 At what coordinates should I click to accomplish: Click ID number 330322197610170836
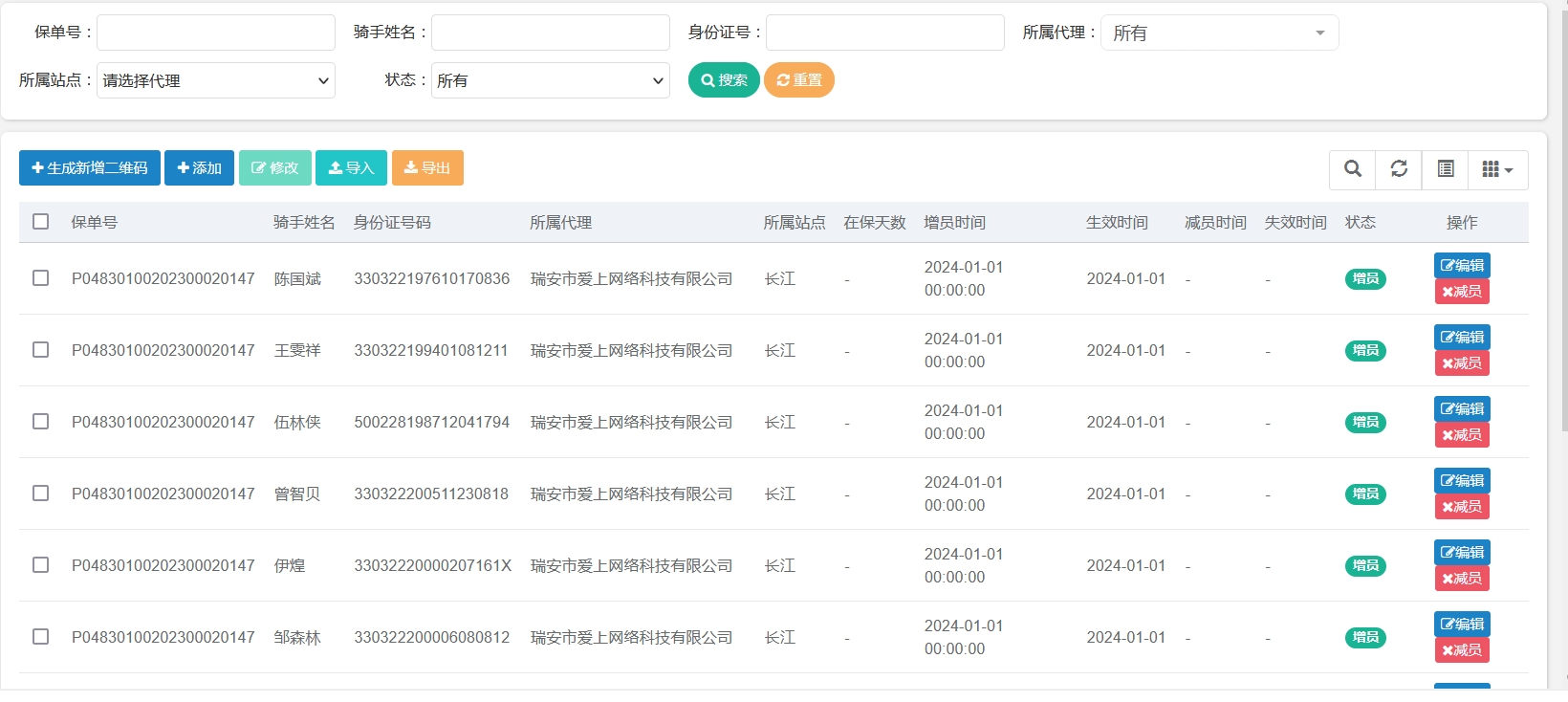click(432, 278)
